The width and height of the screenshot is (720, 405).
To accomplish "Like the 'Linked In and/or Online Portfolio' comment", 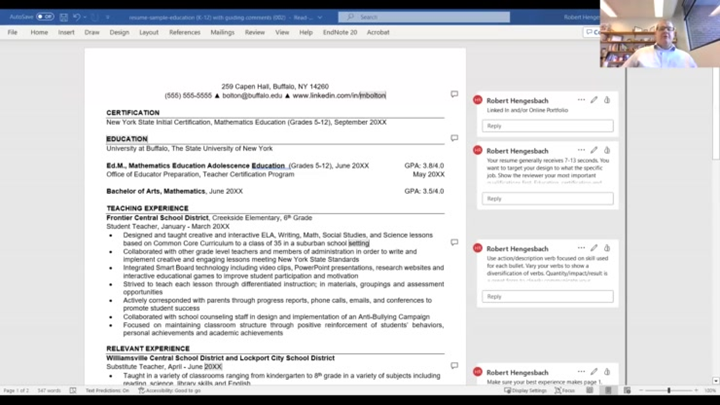I will (x=607, y=100).
